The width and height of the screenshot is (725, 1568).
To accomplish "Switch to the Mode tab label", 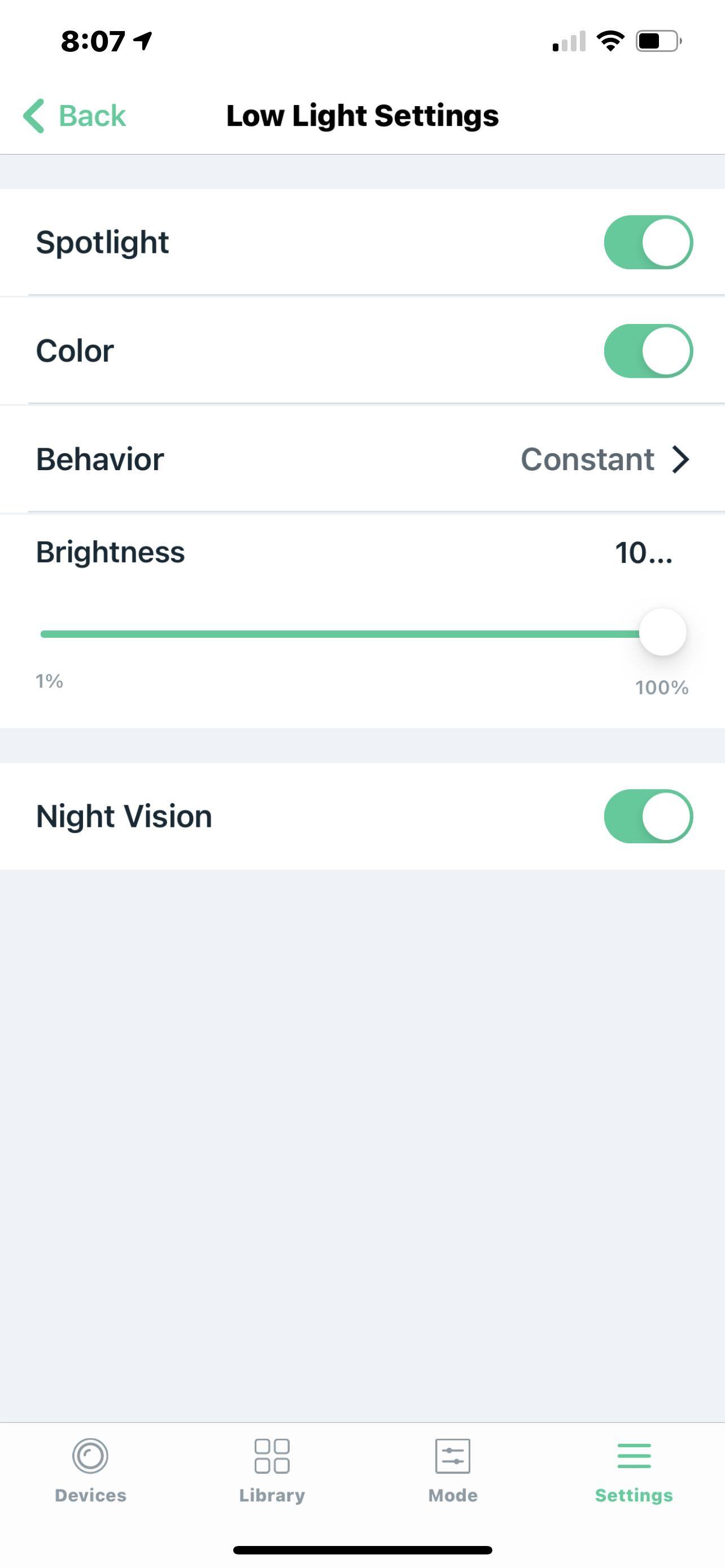I will tap(452, 1495).
